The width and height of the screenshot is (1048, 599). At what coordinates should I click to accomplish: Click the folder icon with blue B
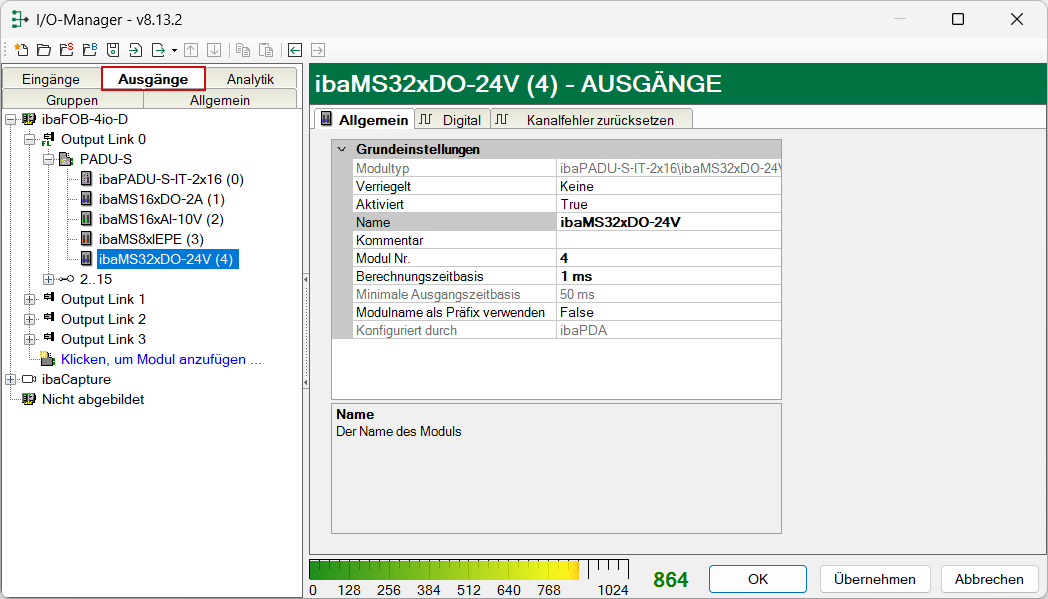pos(89,49)
